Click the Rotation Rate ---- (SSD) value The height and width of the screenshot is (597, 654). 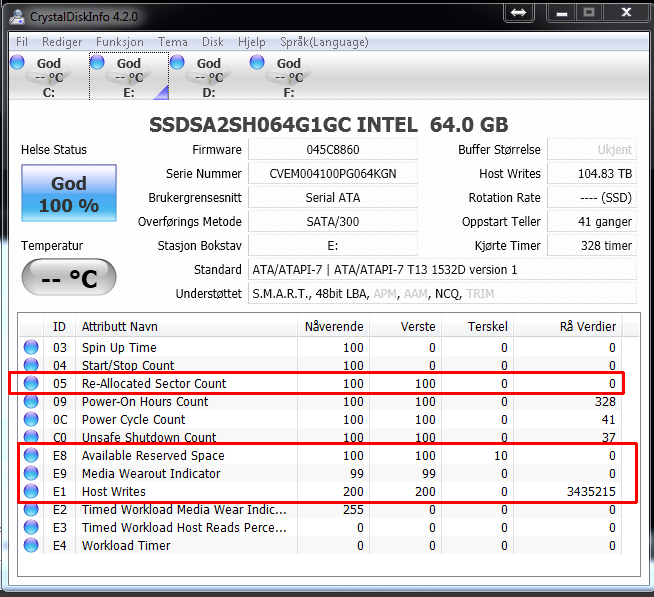[x=592, y=197]
